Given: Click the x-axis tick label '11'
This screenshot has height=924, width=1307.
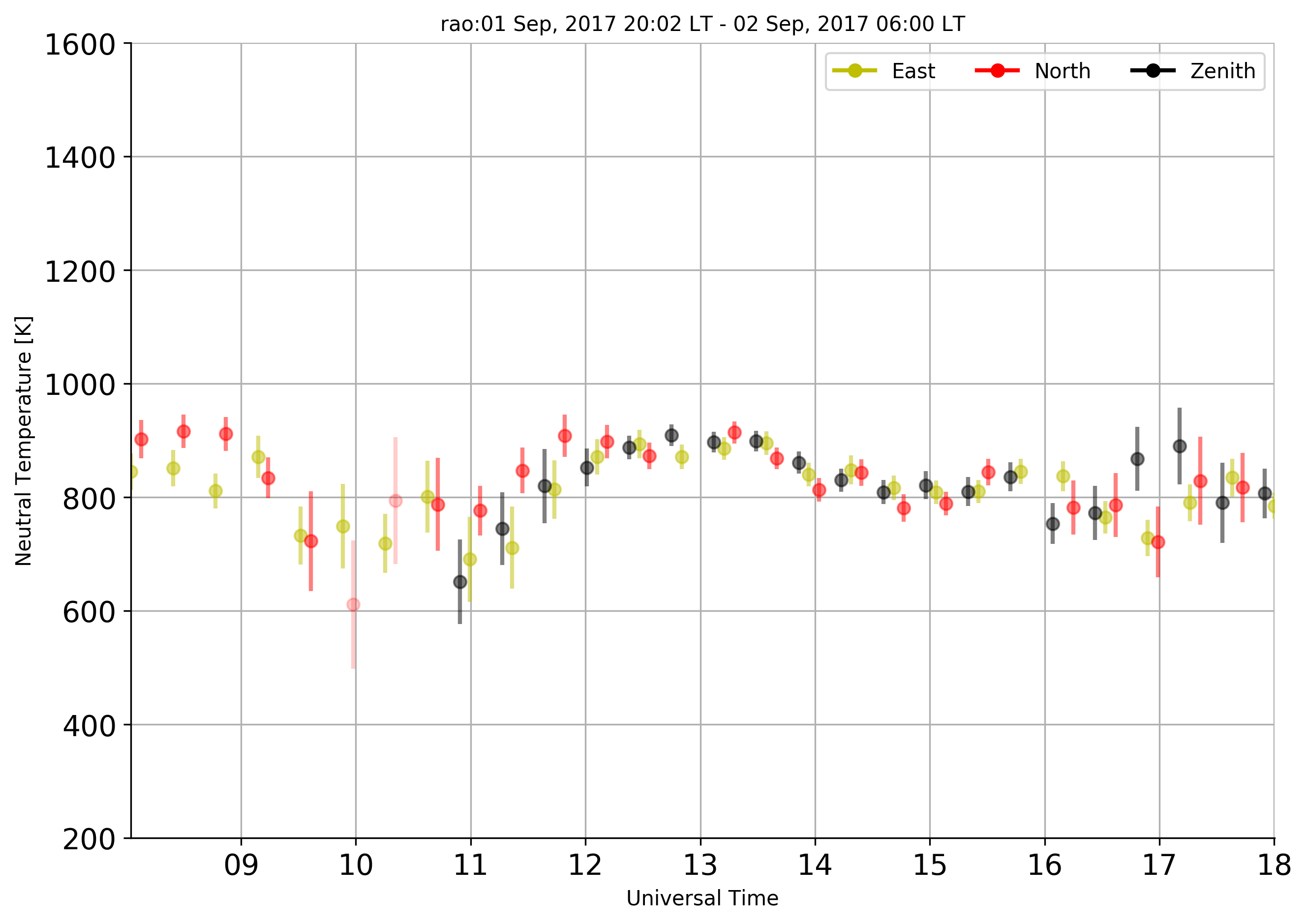Looking at the screenshot, I should (x=471, y=866).
